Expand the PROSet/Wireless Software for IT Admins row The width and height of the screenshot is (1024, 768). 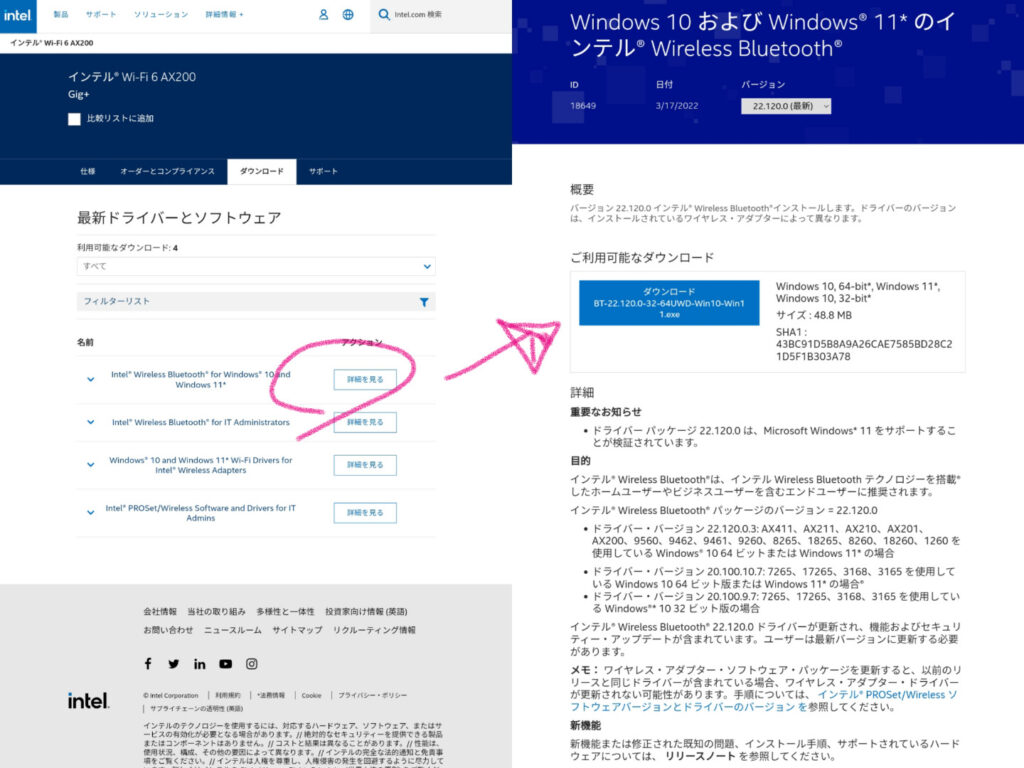91,513
